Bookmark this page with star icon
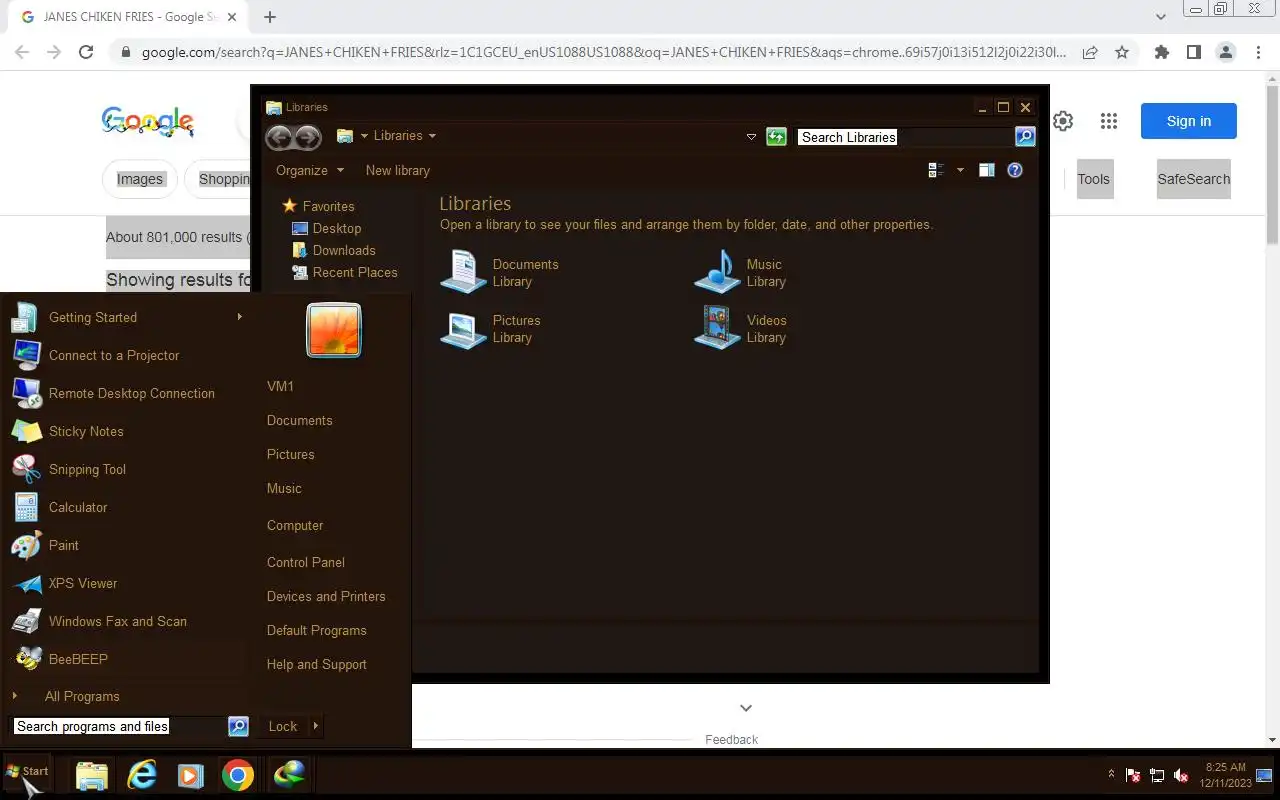Screen dimensions: 1280x800 pos(1122,52)
